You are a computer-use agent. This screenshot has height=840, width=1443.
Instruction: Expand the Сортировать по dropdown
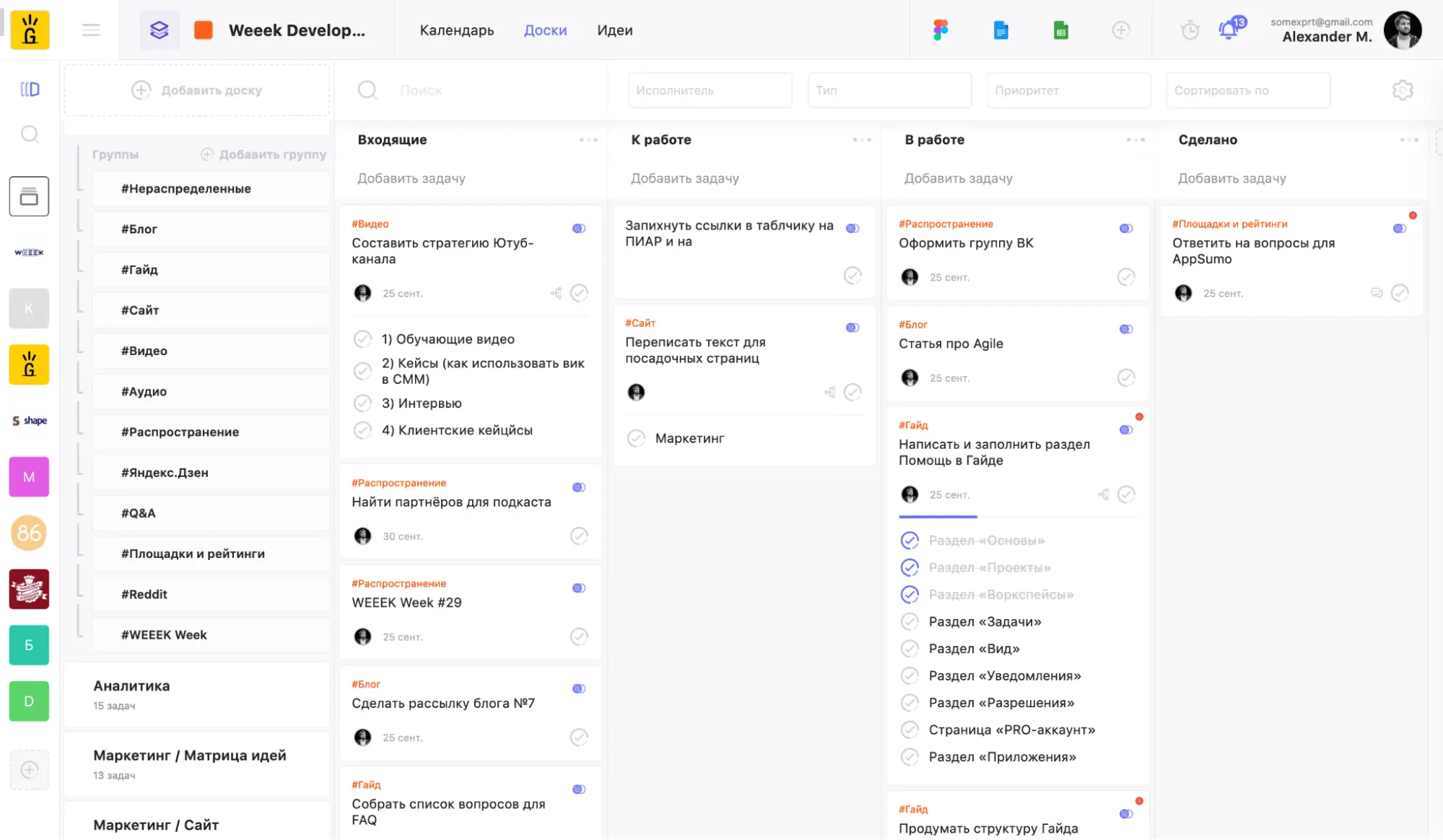[x=1247, y=90]
